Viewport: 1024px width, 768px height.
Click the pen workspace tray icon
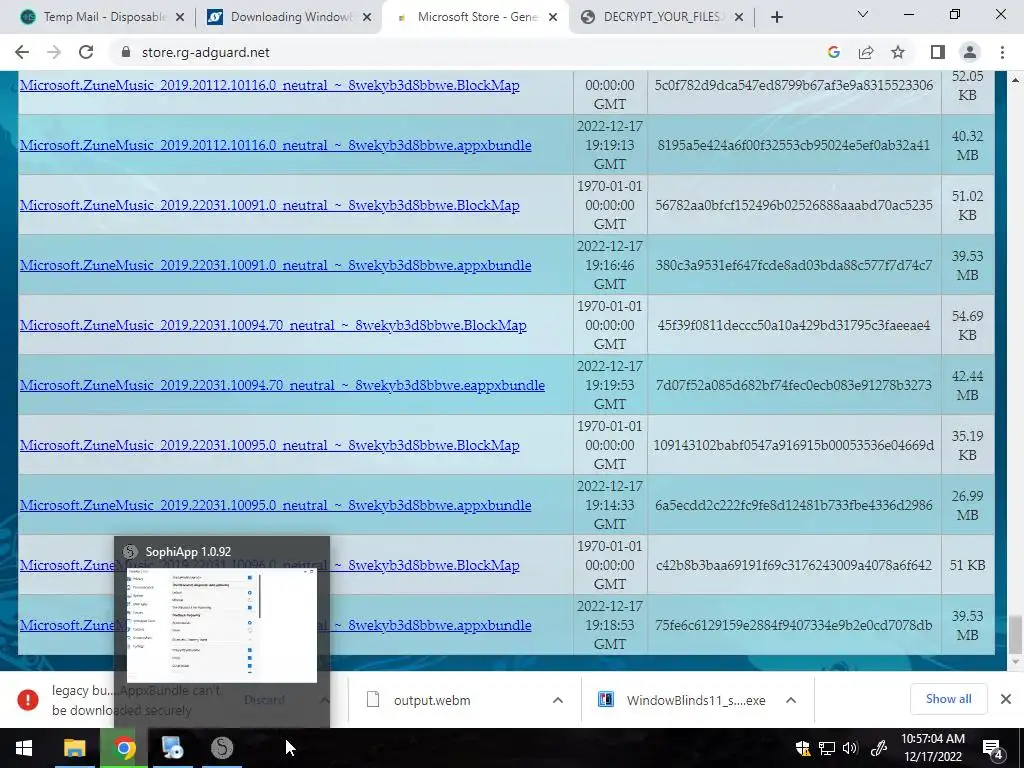coord(878,748)
